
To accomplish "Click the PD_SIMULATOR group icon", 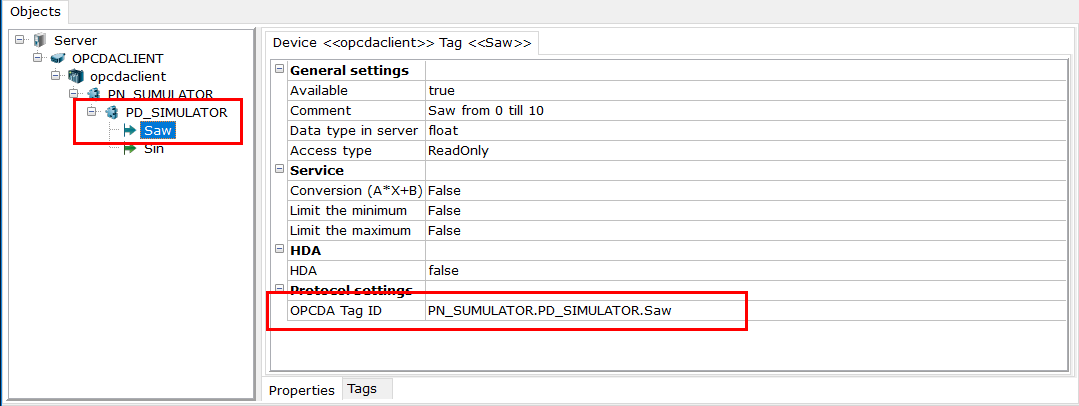I will coord(111,112).
